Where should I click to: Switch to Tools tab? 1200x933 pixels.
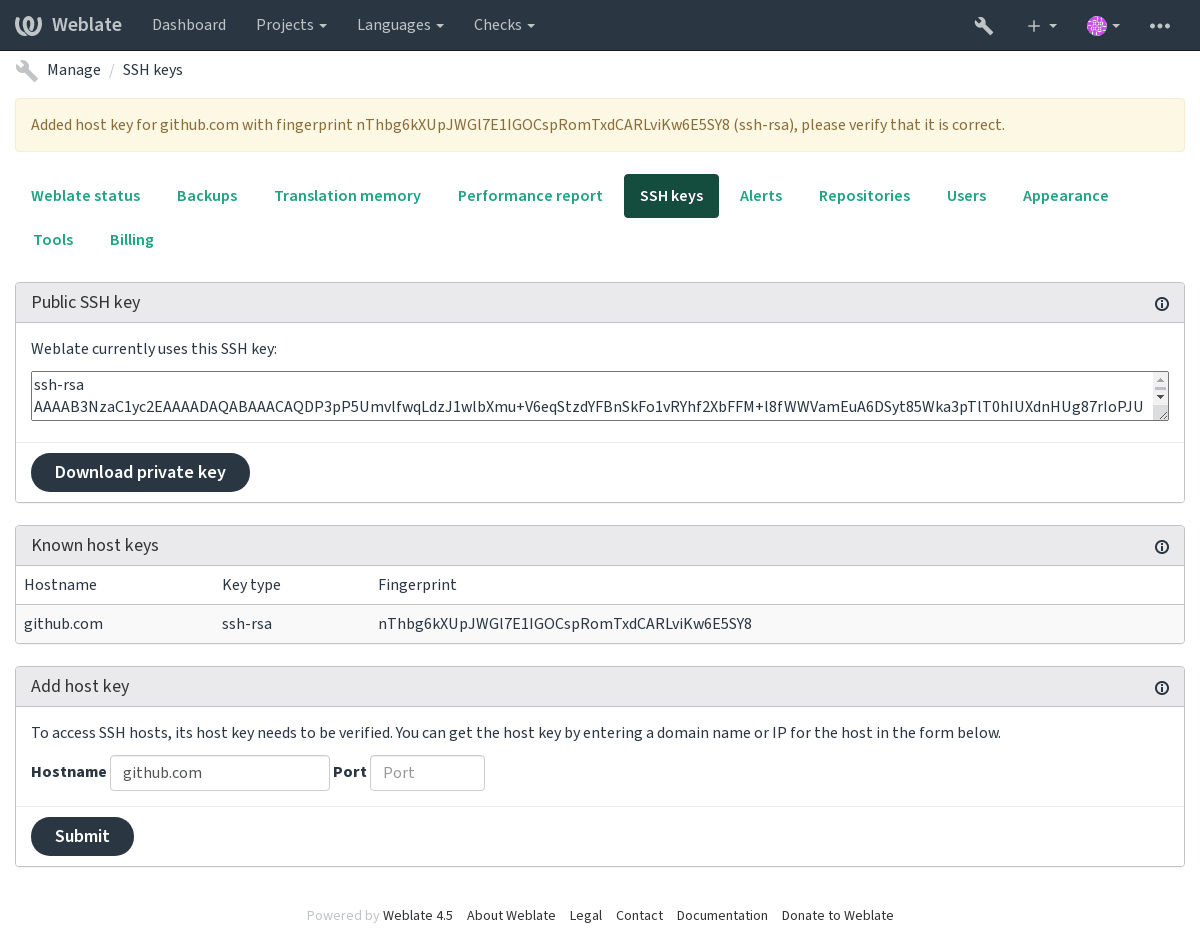tap(53, 240)
